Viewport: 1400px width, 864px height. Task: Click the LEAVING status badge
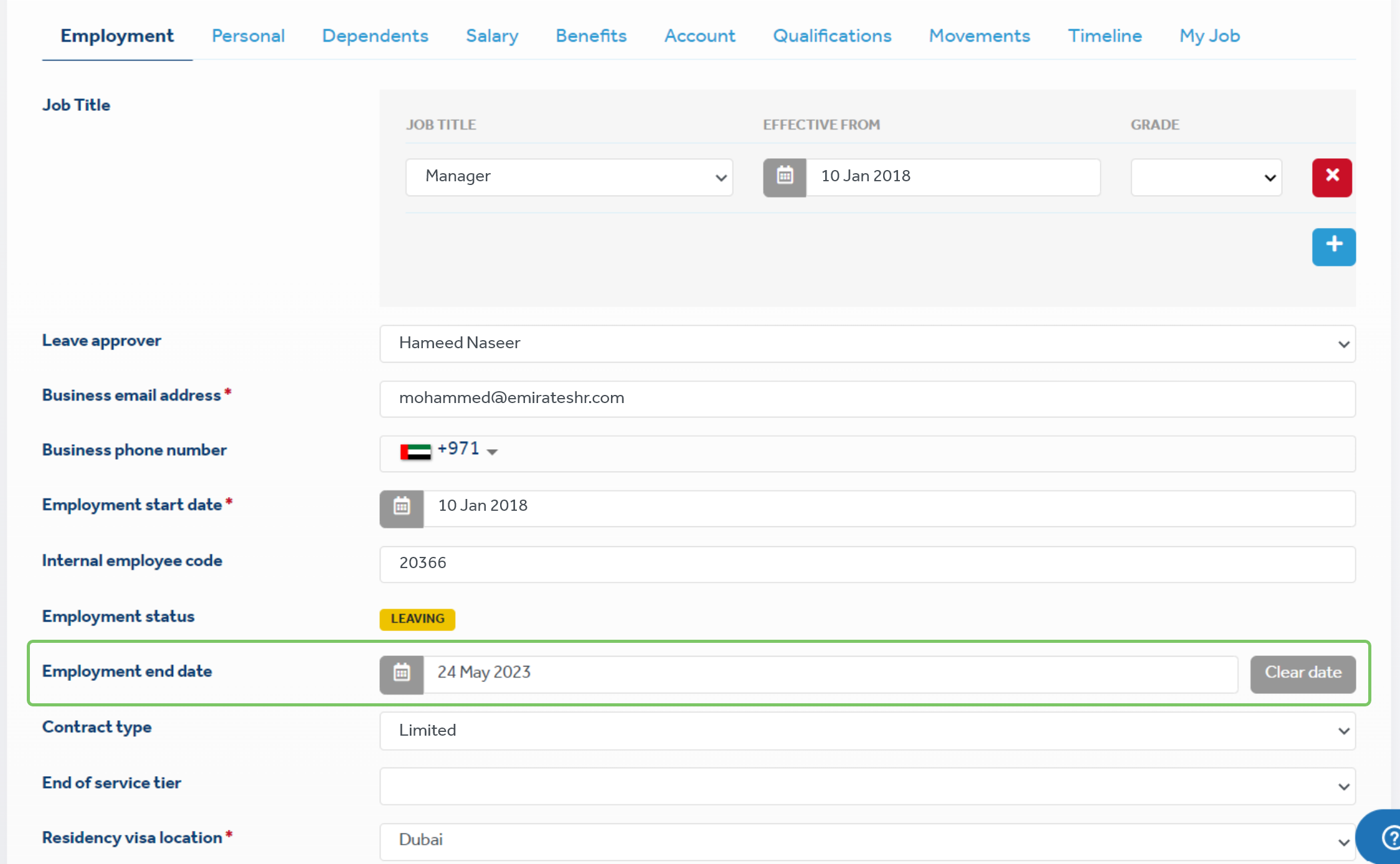pyautogui.click(x=417, y=619)
